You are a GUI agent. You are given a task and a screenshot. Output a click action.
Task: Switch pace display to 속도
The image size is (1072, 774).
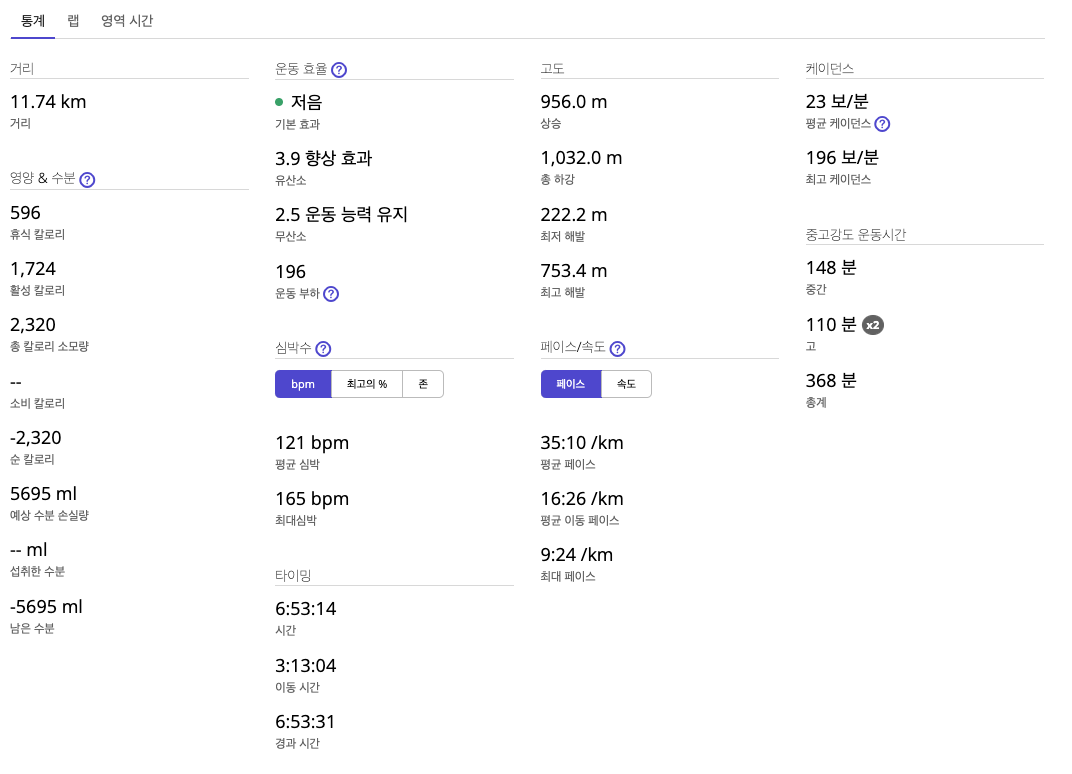[628, 383]
